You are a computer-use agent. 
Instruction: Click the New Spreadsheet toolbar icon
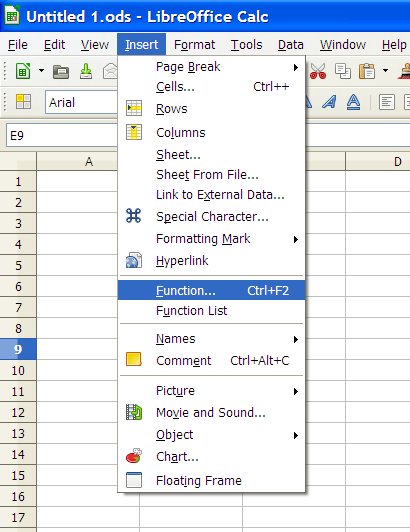[x=23, y=71]
